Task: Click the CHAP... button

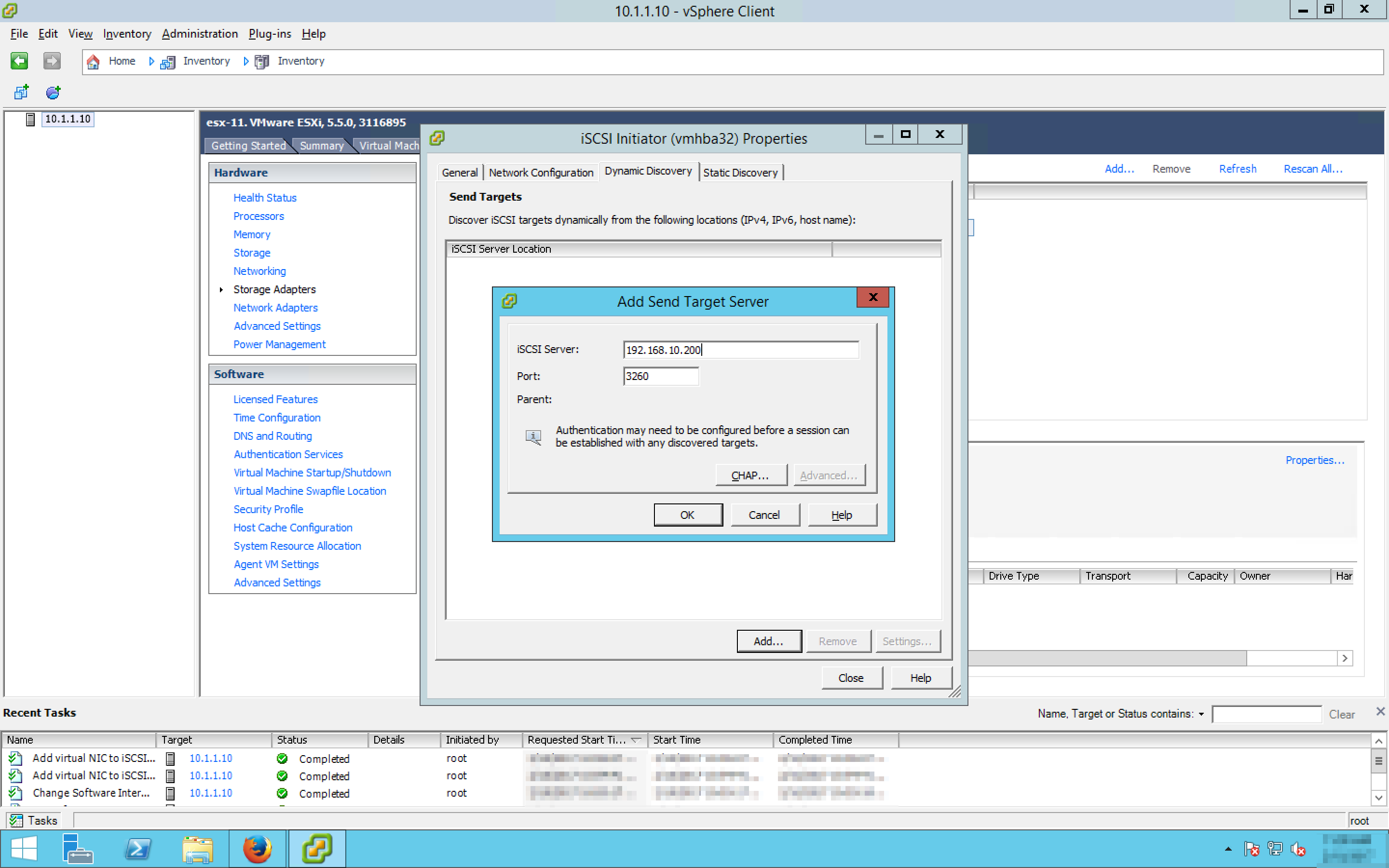Action: tap(750, 475)
